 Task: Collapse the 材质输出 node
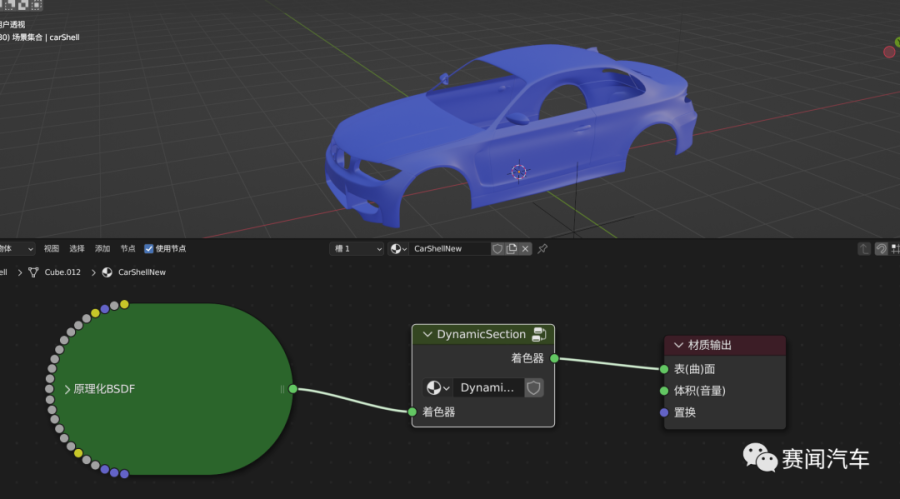(678, 345)
